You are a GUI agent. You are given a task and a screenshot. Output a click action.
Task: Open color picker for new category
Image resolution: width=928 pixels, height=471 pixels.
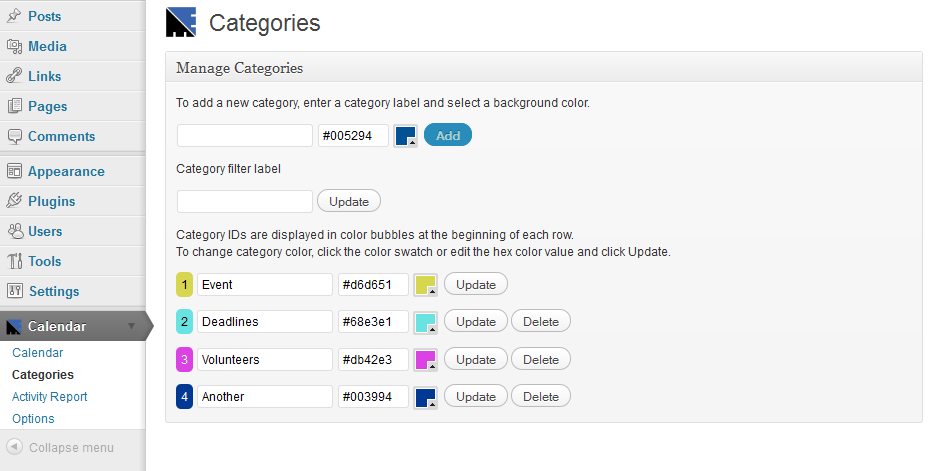click(406, 136)
